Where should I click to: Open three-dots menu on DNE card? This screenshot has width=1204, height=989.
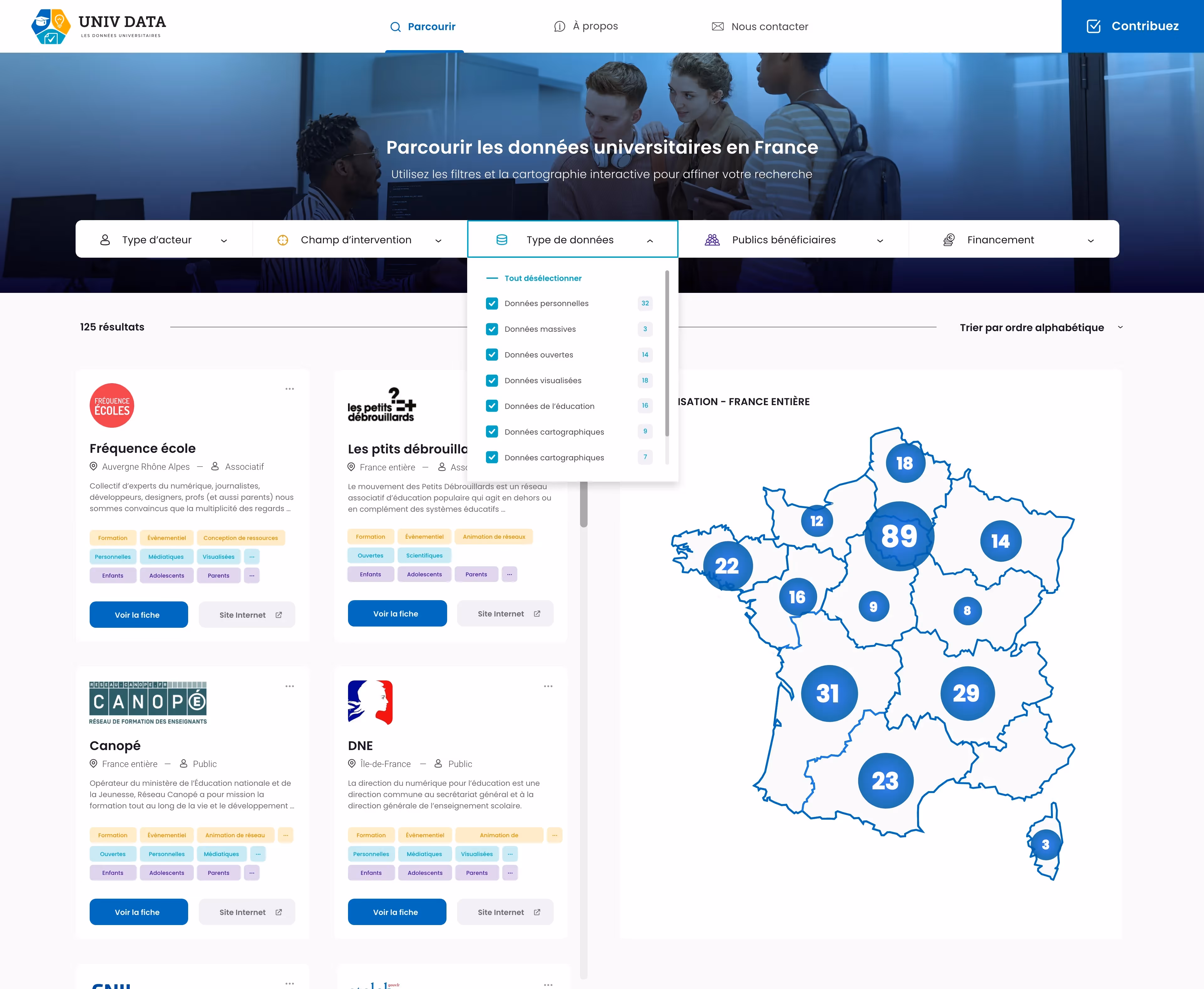tap(548, 686)
